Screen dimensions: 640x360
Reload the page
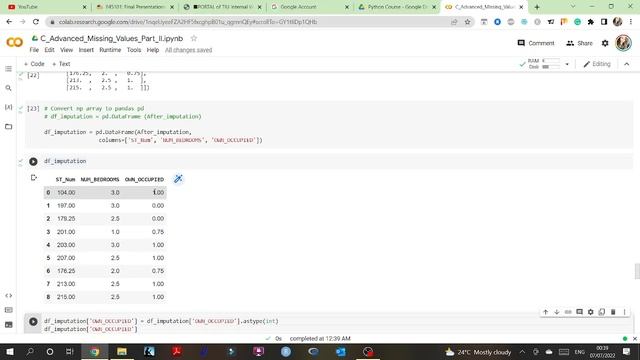coord(36,22)
